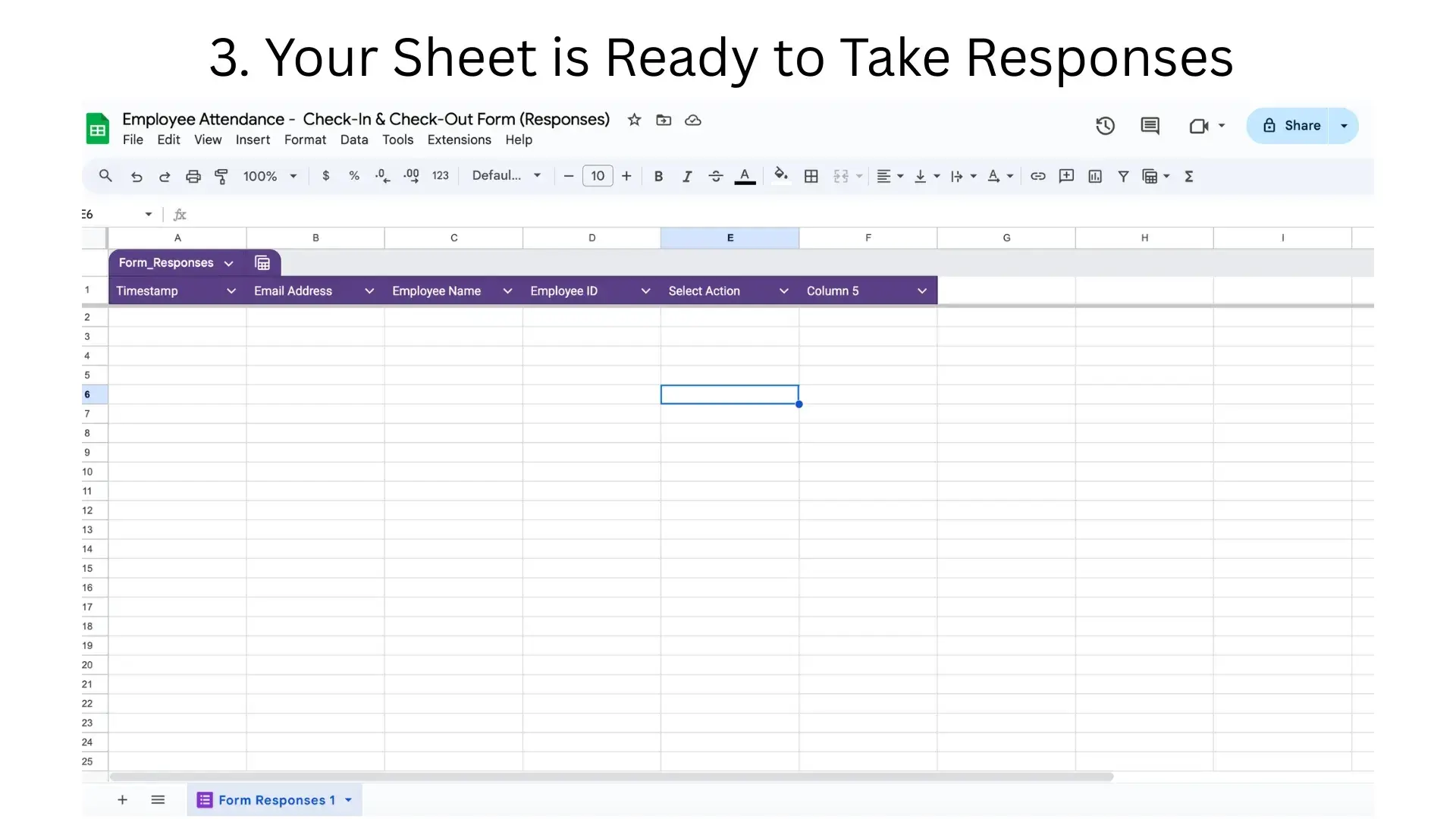Viewport: 1456px width, 819px height.
Task: Open the Timestamp column dropdown
Action: tap(231, 290)
